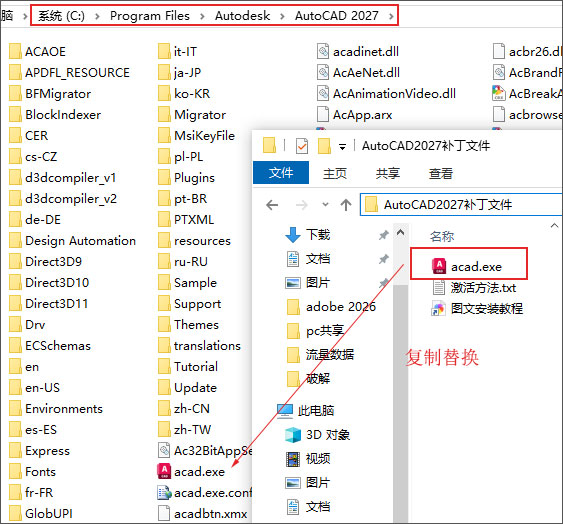The width and height of the screenshot is (563, 524).
Task: Open 视频 library in the navigation pane
Action: point(308,459)
